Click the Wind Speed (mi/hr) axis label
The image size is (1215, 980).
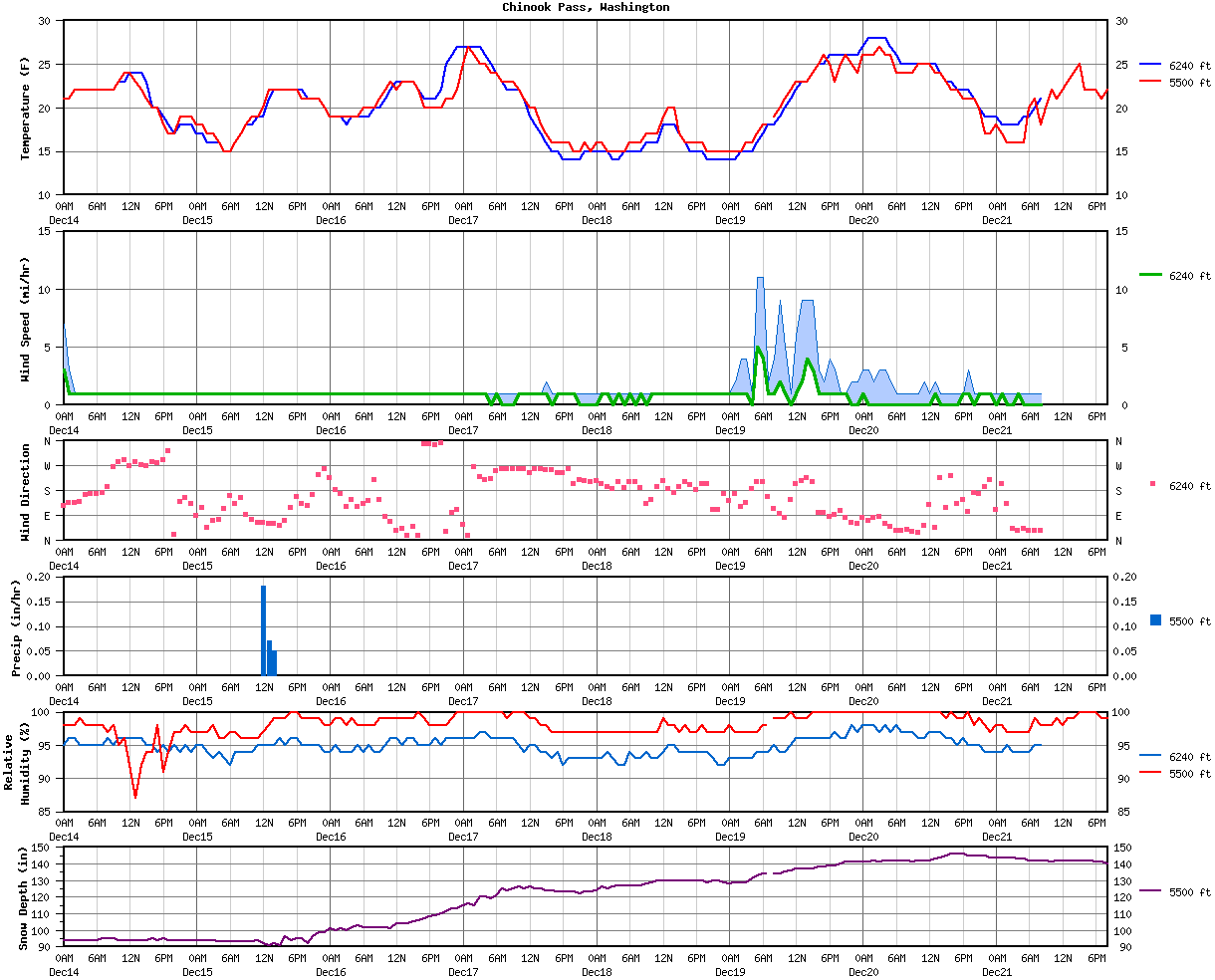click(x=26, y=318)
